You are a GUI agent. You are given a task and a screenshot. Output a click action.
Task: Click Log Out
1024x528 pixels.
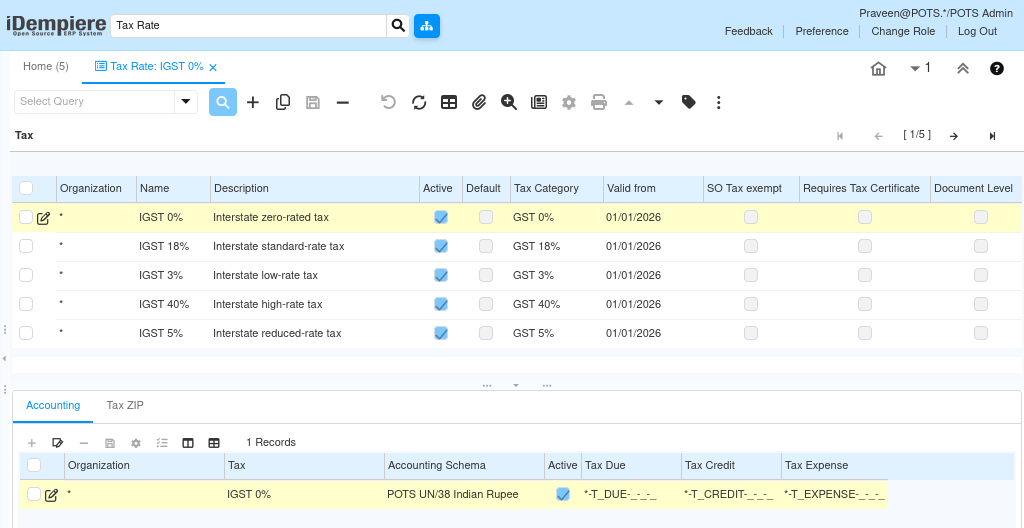click(978, 31)
